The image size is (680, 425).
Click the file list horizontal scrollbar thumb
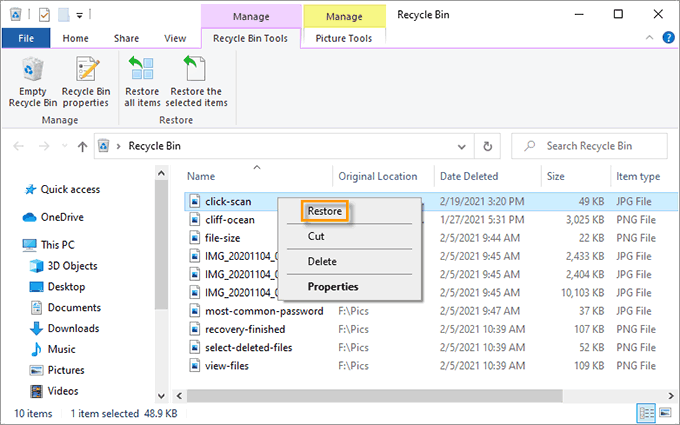point(375,396)
